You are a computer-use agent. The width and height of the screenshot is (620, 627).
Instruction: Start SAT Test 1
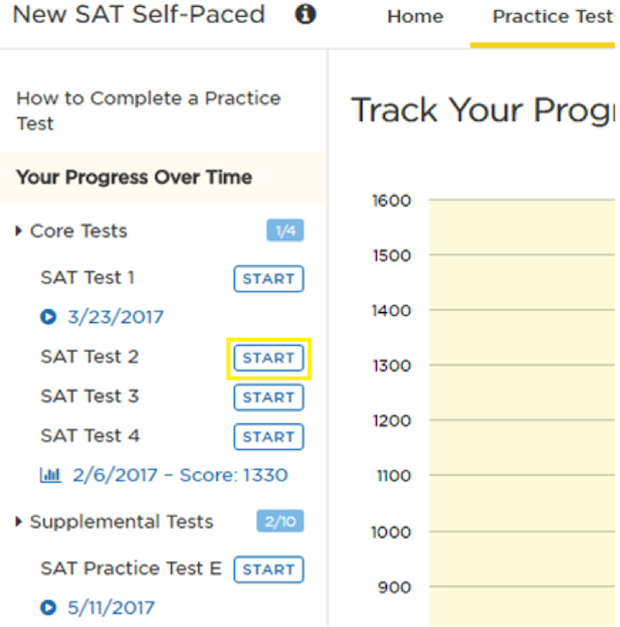coord(268,279)
